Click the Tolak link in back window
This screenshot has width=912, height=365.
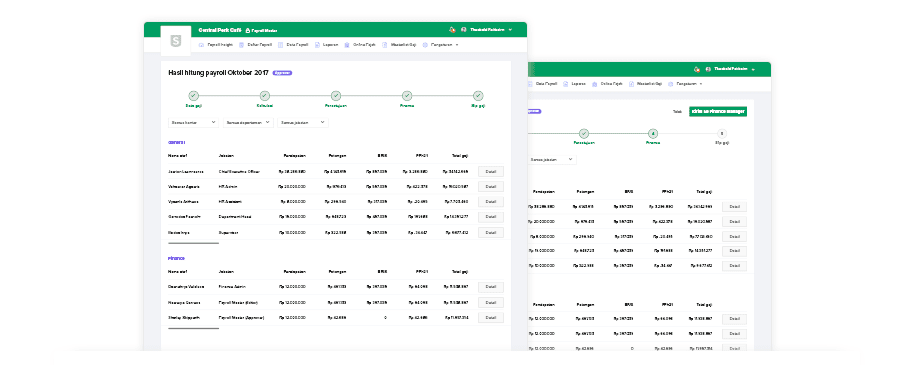click(677, 111)
